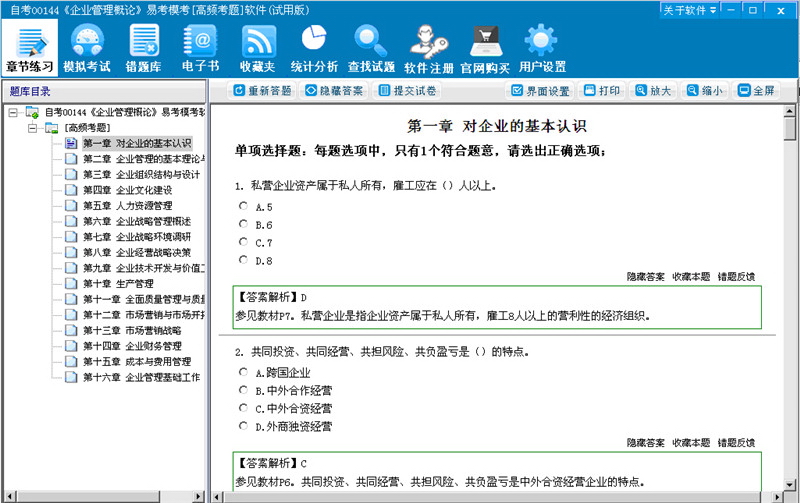This screenshot has width=800, height=503.
Task: Click 错题反馈 link under question 2
Action: click(x=736, y=443)
